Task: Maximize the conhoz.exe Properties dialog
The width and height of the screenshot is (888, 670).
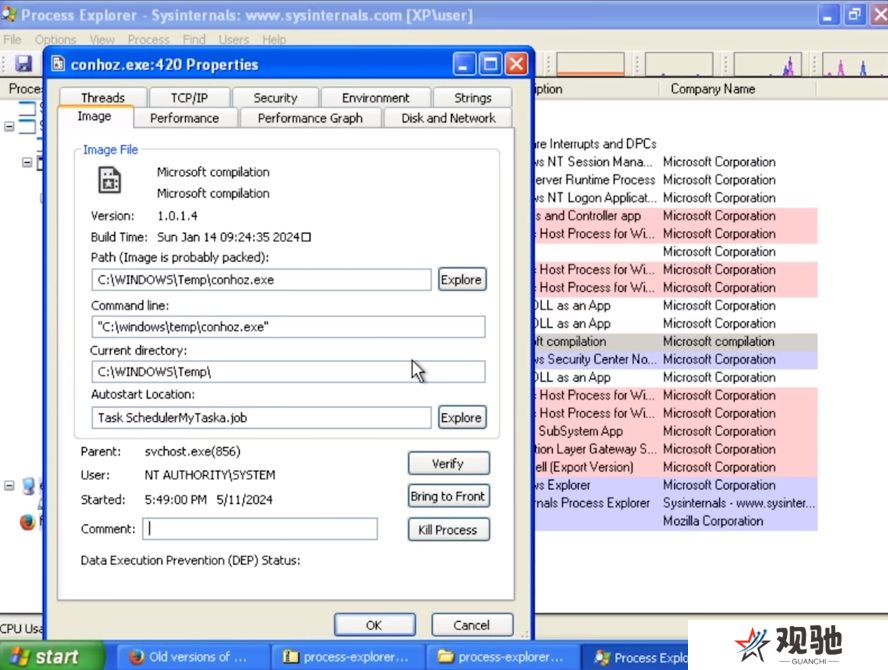Action: (x=490, y=64)
